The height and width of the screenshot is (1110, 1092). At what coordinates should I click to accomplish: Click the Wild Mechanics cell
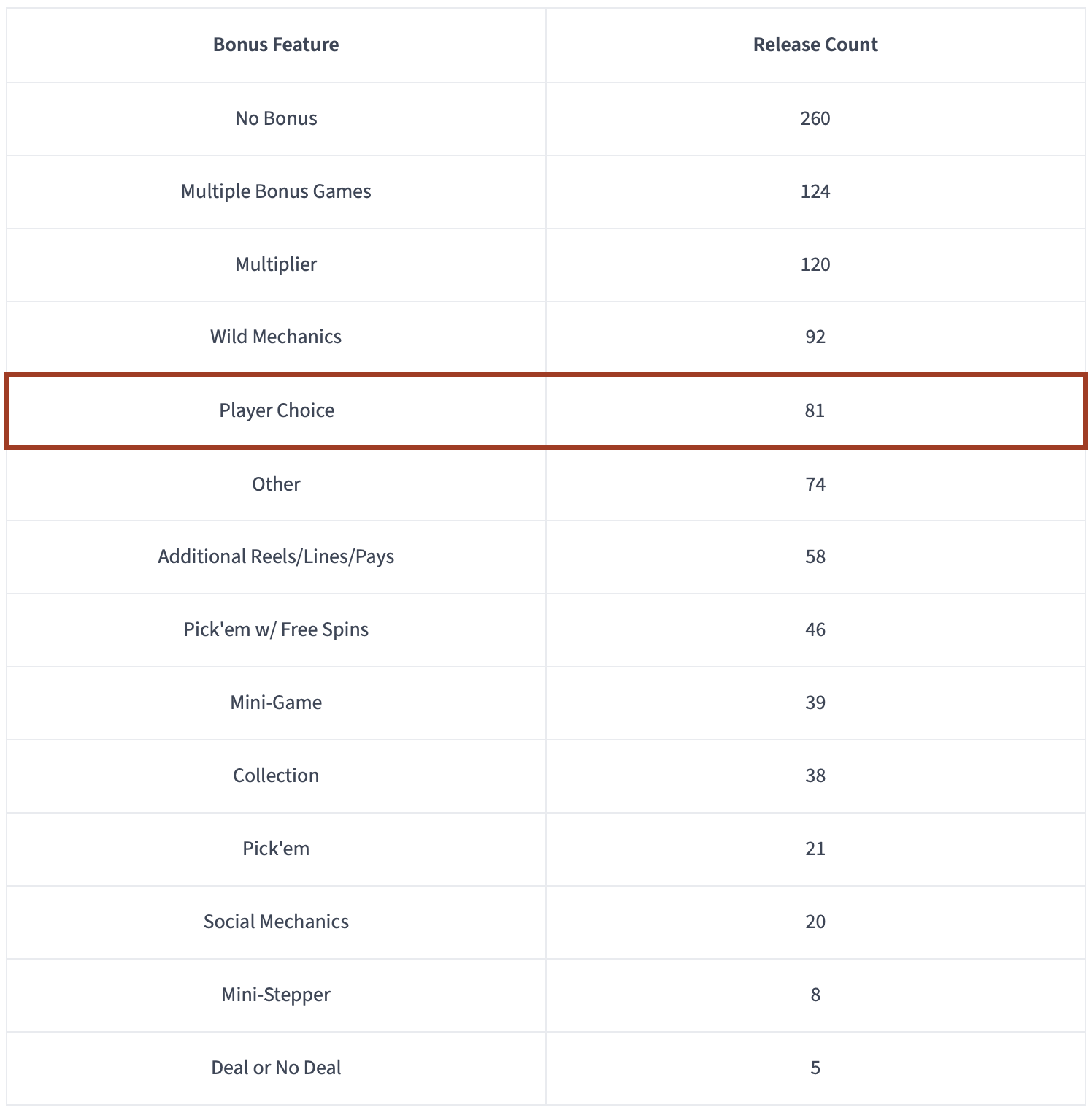tap(276, 337)
